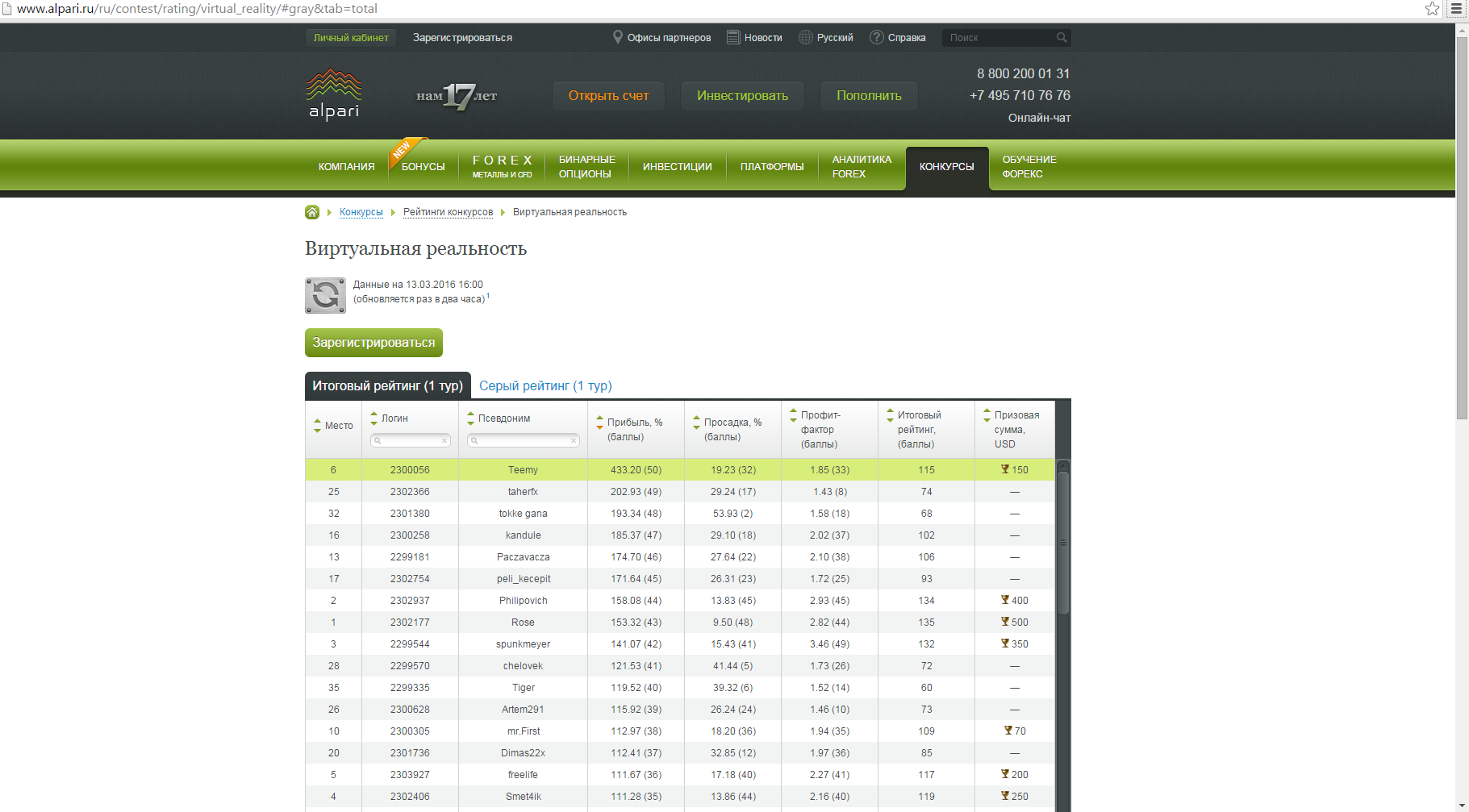Open the КОНКУРСЫ menu
The height and width of the screenshot is (812, 1469).
pos(947,167)
